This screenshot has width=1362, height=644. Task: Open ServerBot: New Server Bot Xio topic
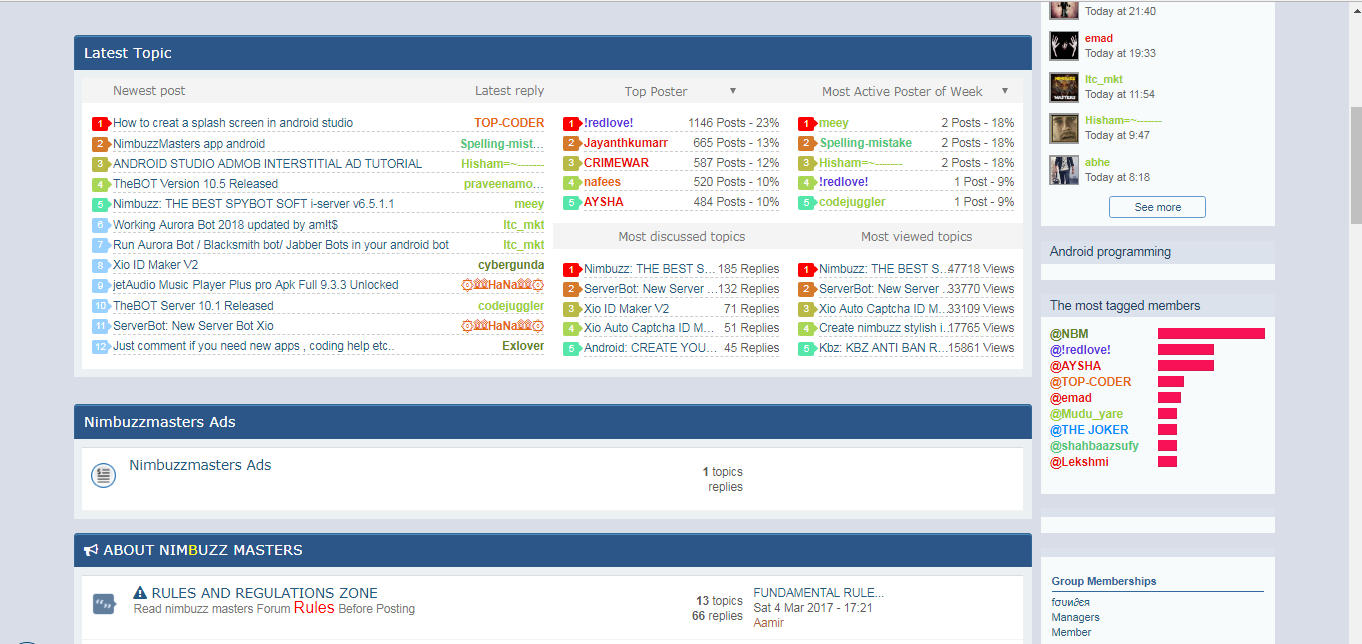tap(193, 326)
